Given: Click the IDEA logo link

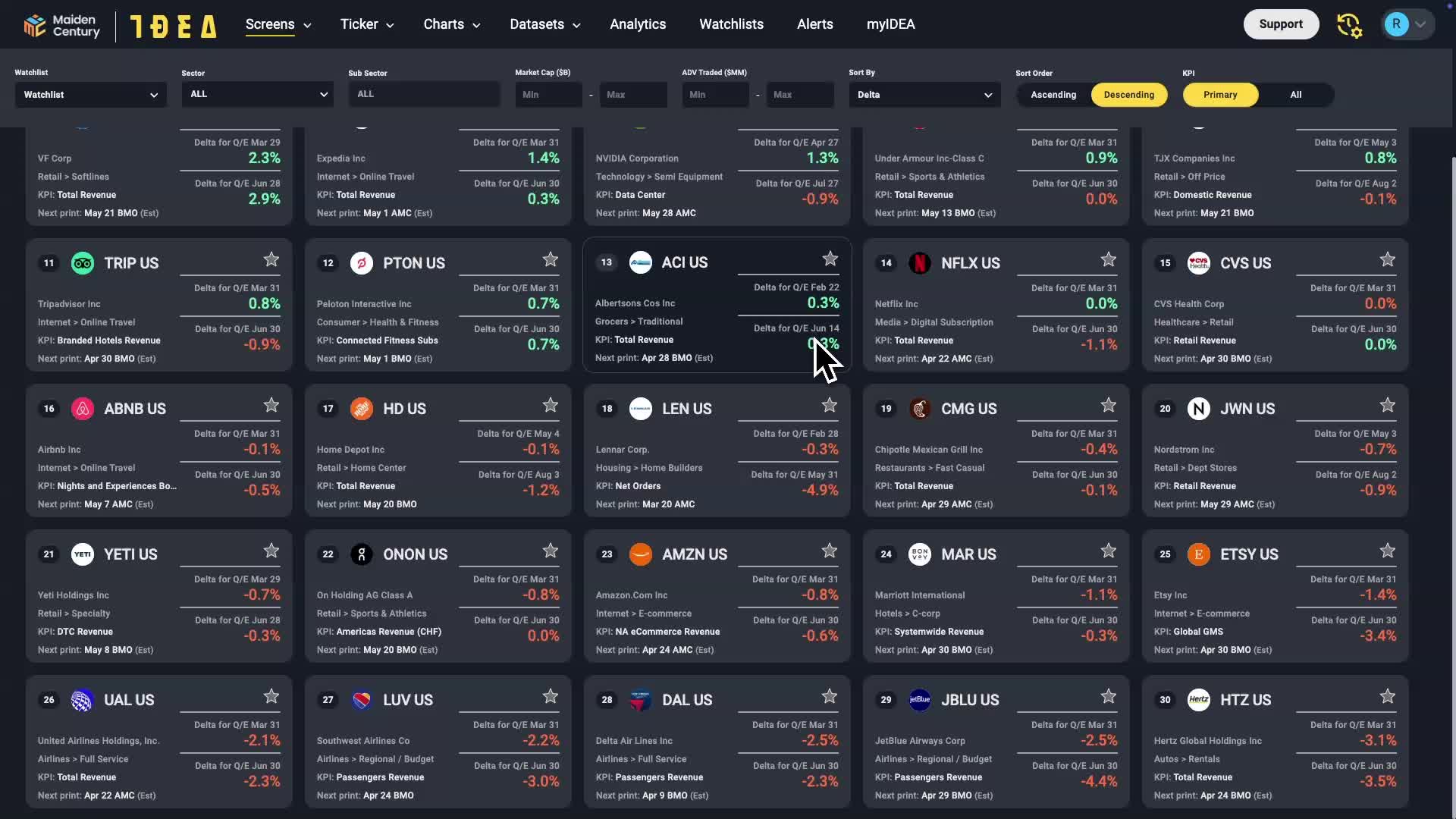Looking at the screenshot, I should 174,27.
